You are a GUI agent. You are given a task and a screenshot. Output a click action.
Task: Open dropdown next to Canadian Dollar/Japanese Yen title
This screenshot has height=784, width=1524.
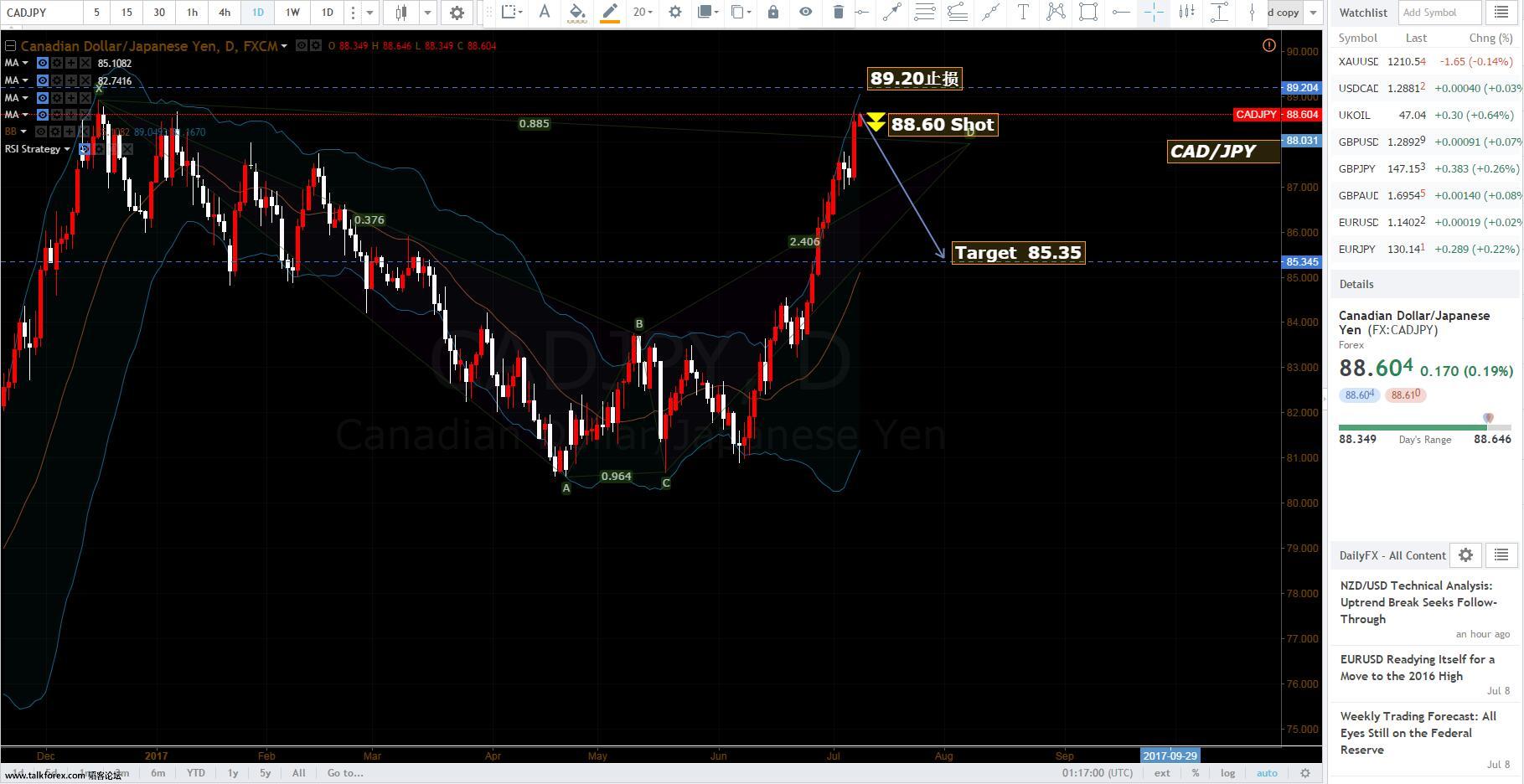(x=285, y=46)
